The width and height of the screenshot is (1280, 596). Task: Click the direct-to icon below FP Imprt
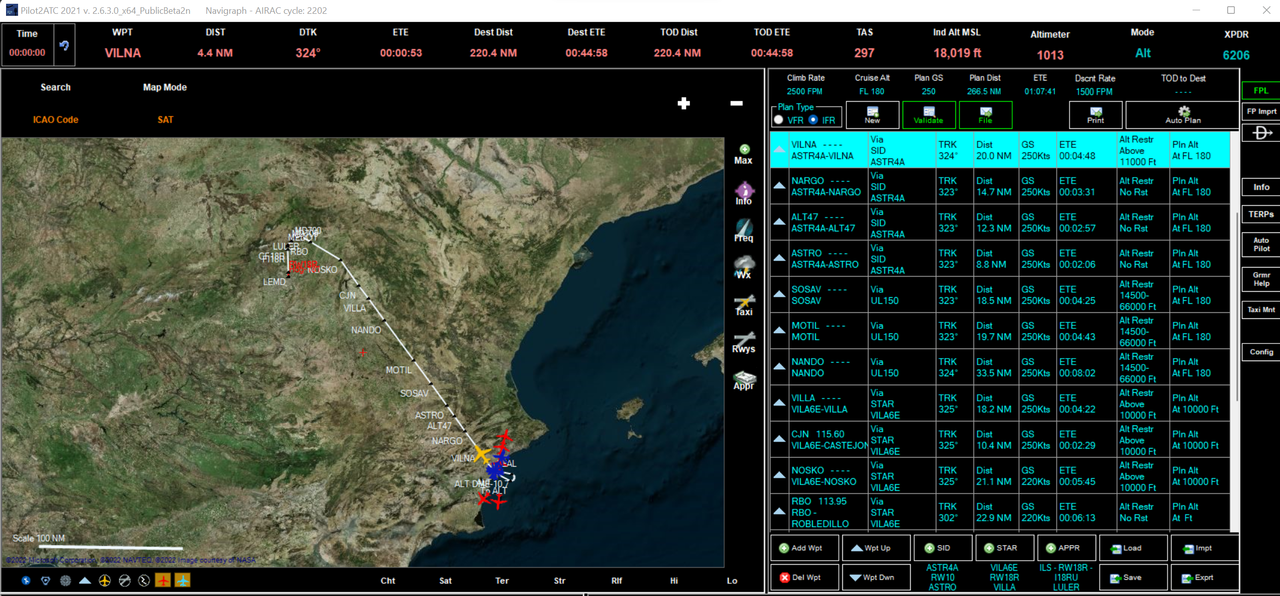(1261, 133)
